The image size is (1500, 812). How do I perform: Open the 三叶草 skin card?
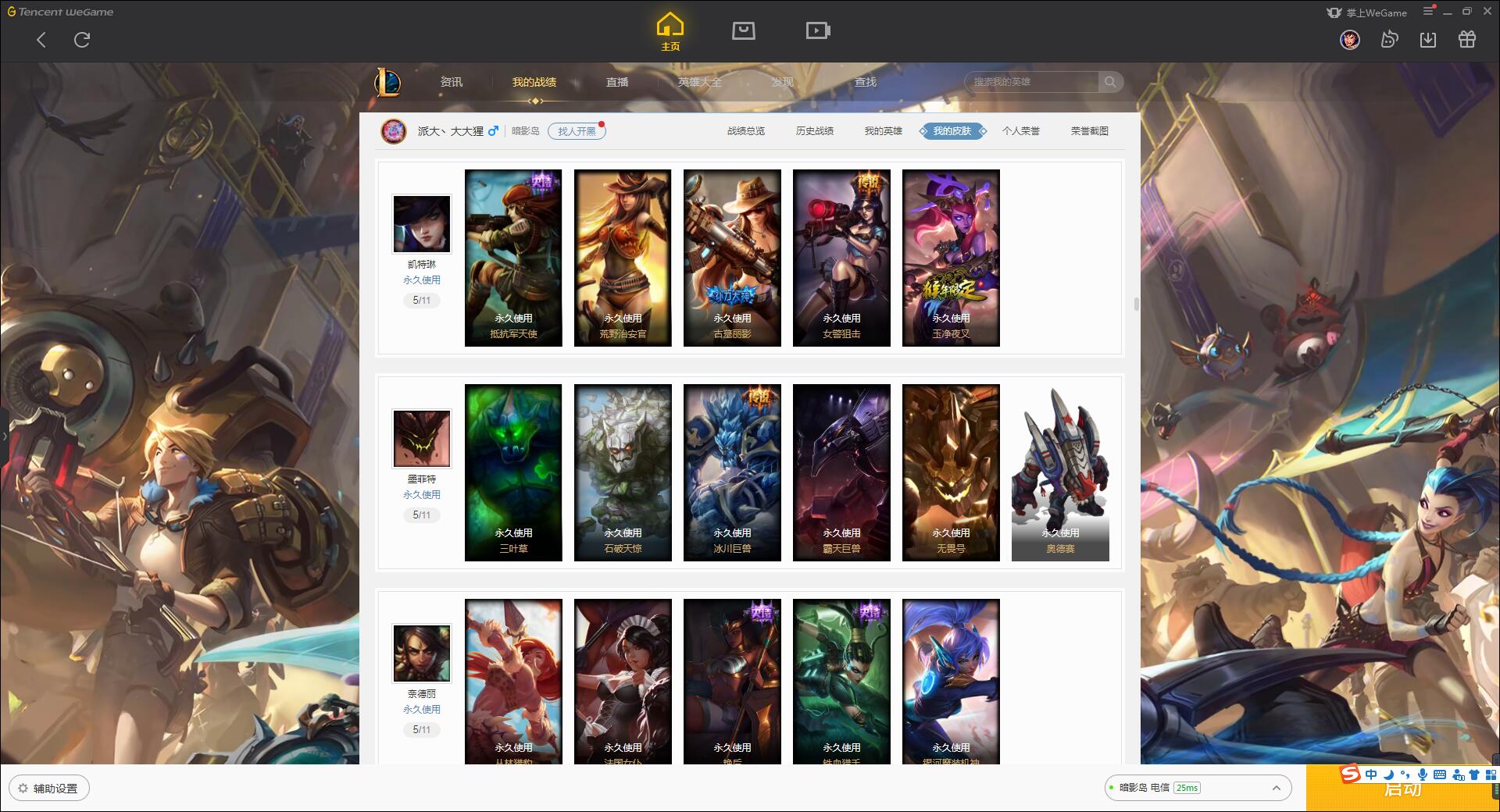513,472
